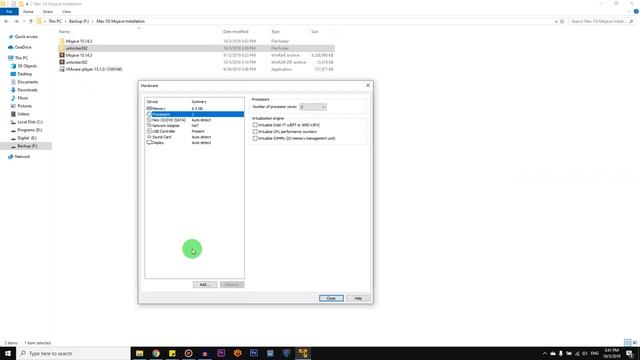Sort files by Name column
This screenshot has width=640, height=360.
[64, 31]
